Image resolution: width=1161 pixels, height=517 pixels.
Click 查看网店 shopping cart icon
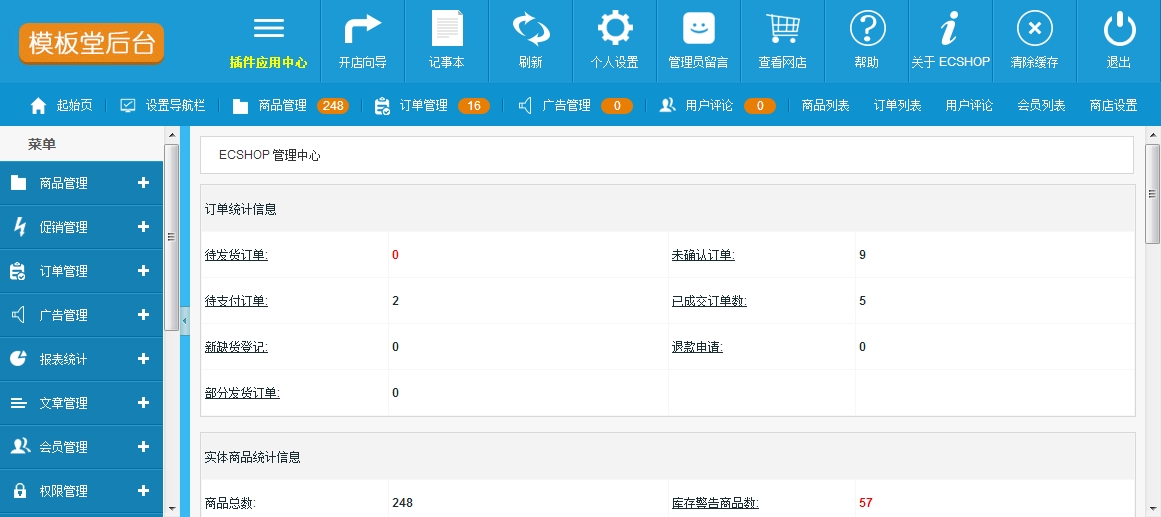[x=782, y=29]
